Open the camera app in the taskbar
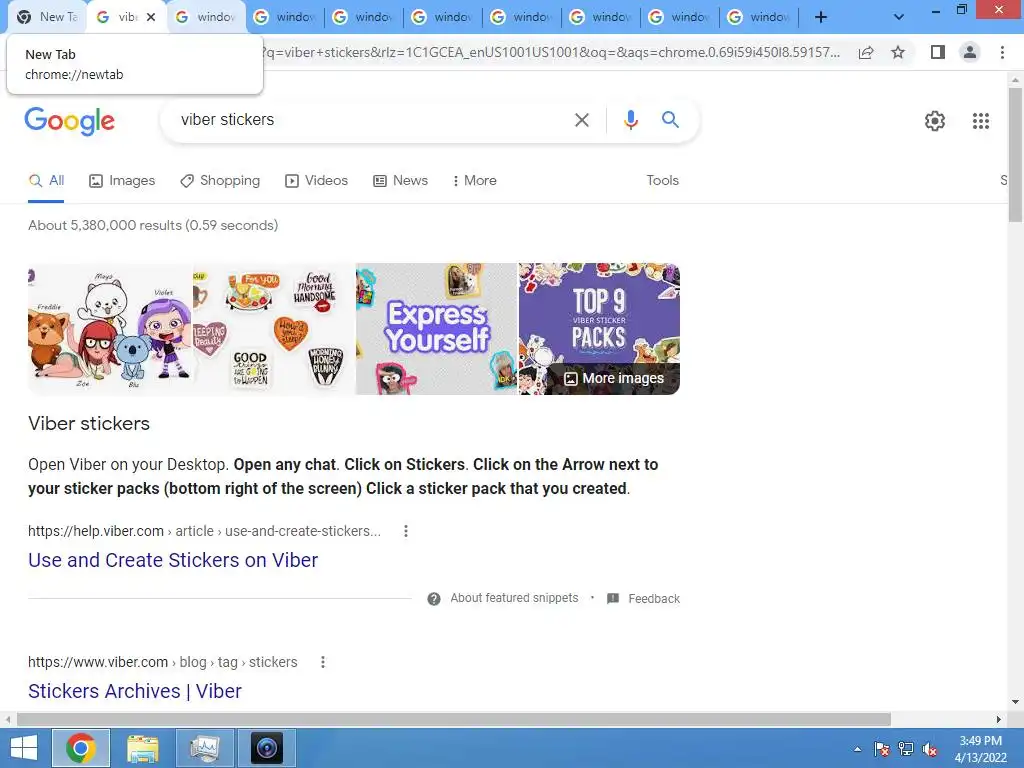The height and width of the screenshot is (768, 1024). (266, 748)
